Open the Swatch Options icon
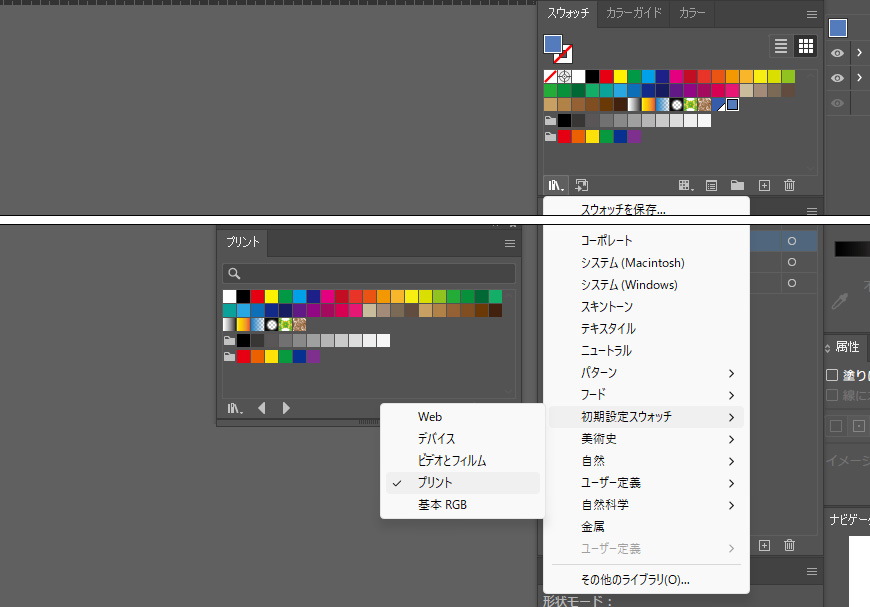 point(711,185)
